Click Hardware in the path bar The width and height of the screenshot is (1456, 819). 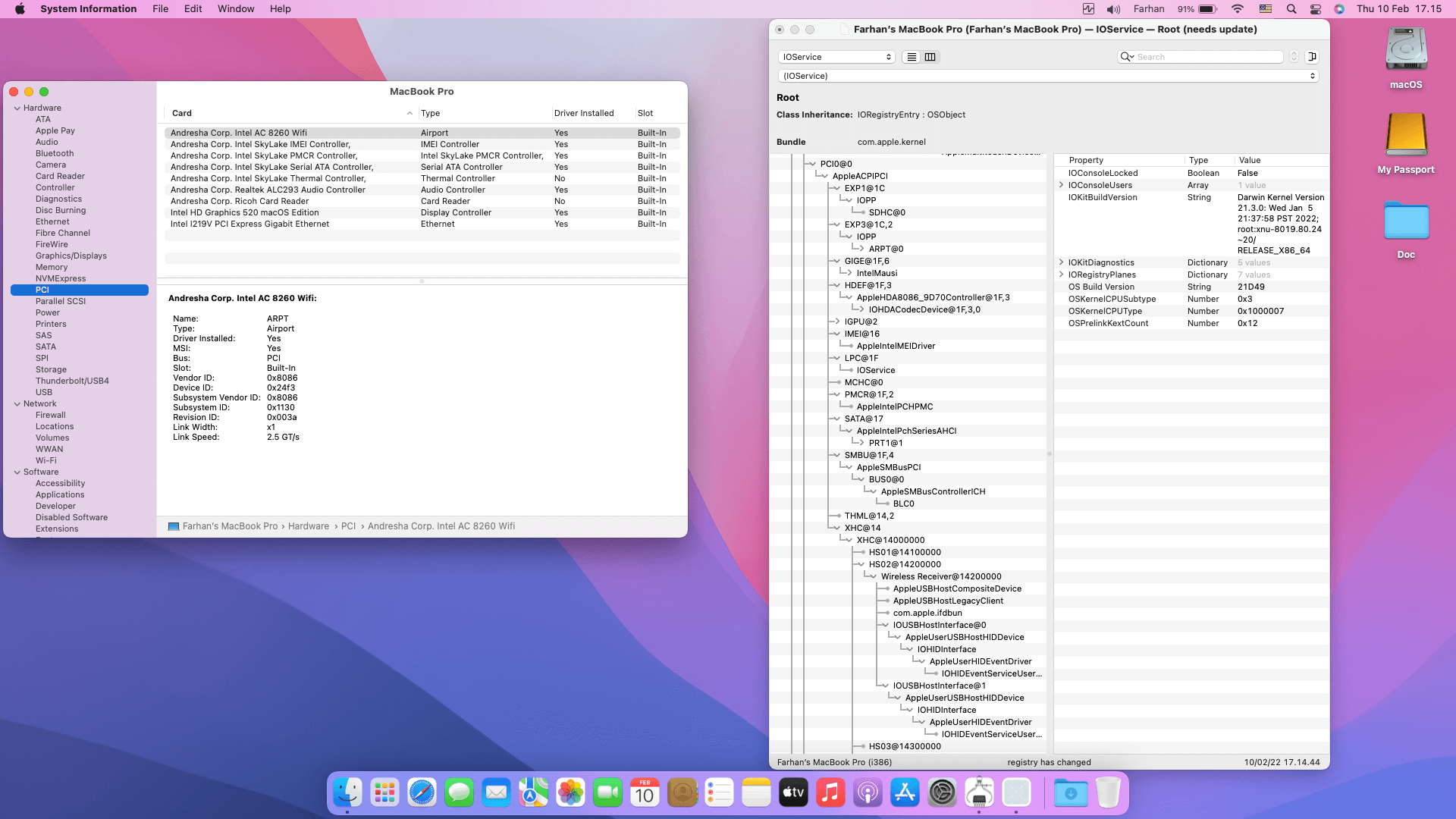308,526
